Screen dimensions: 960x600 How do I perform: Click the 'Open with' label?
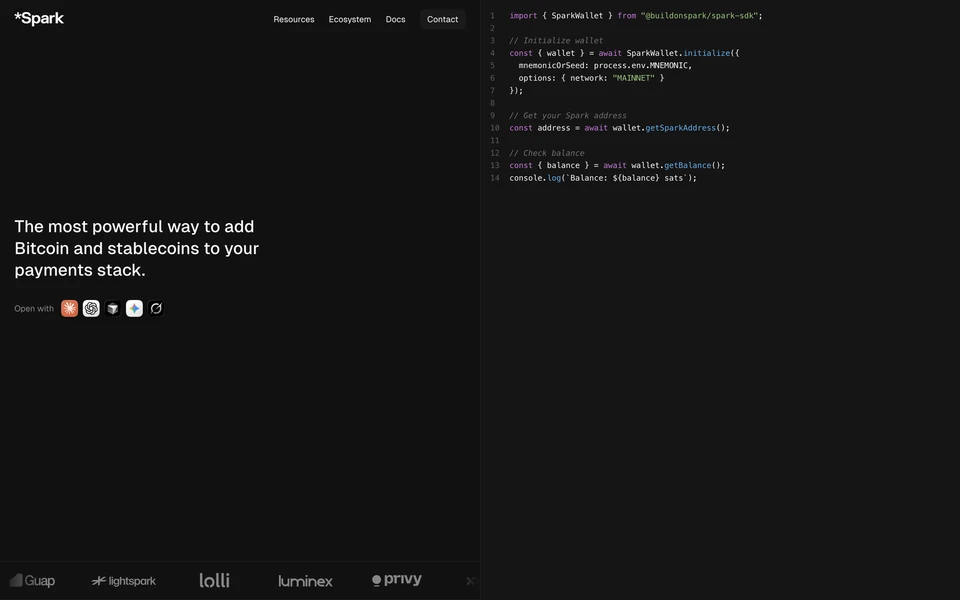pos(34,309)
